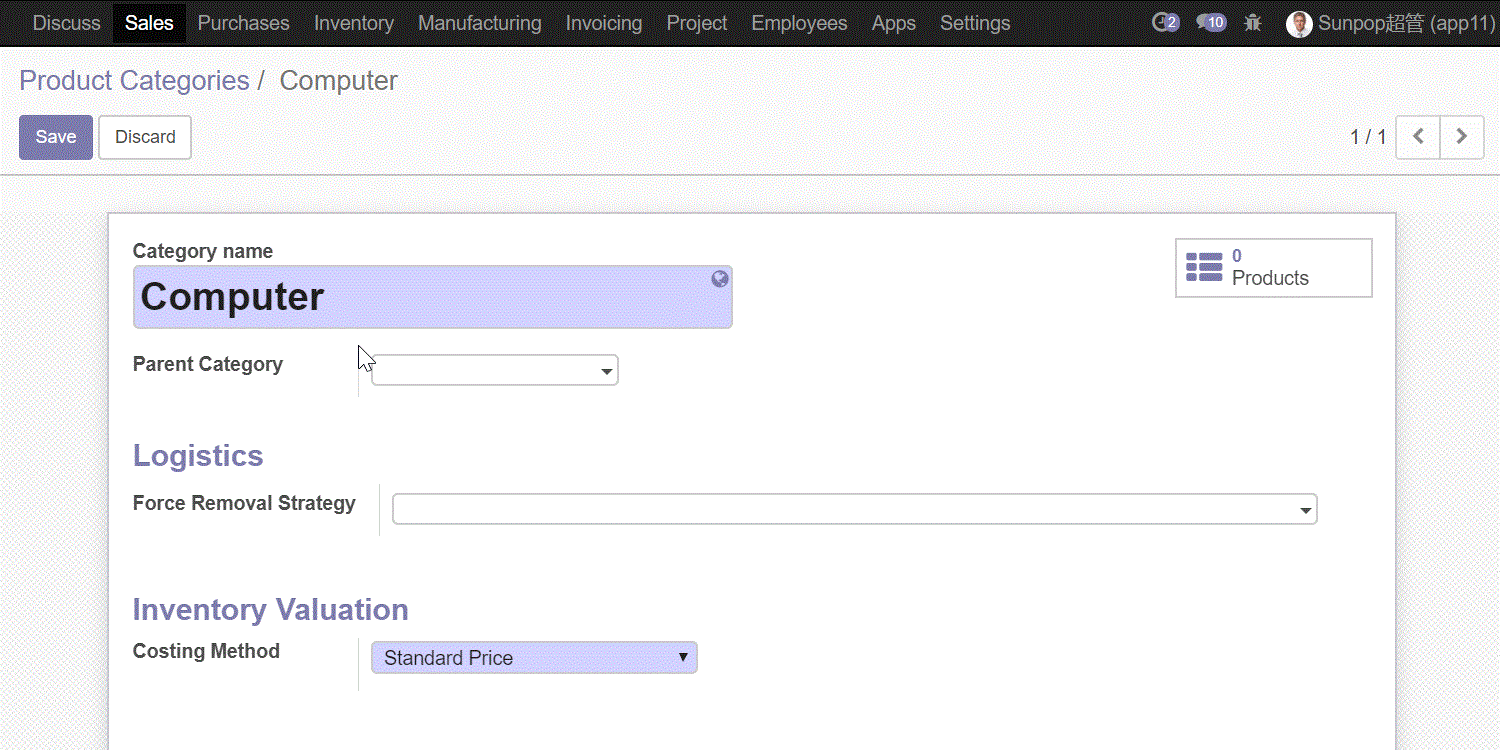Screen dimensions: 1500x750
Task: Open the Settings menu
Action: pyautogui.click(x=974, y=23)
